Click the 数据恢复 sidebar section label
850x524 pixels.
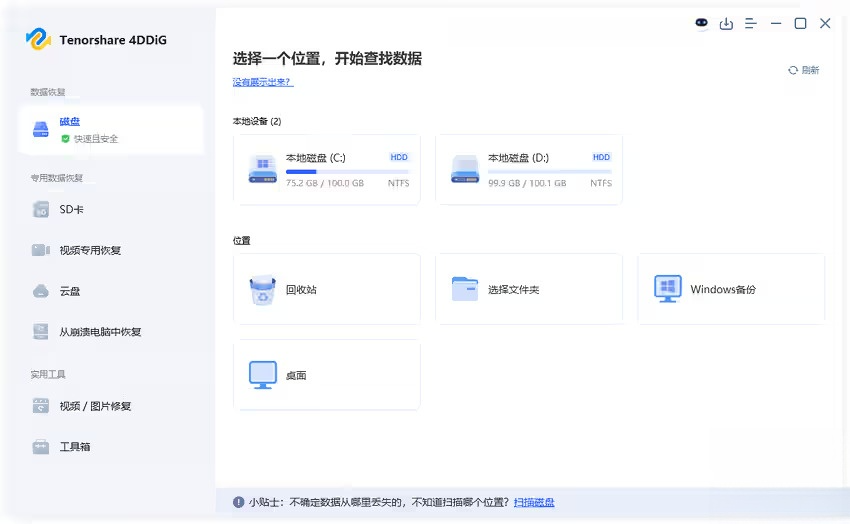[48, 92]
